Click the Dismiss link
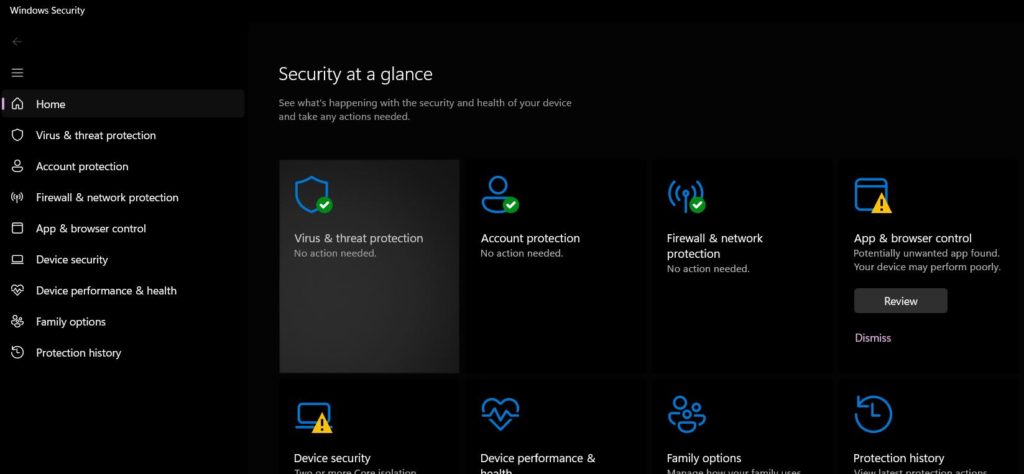1024x474 pixels. coord(873,338)
